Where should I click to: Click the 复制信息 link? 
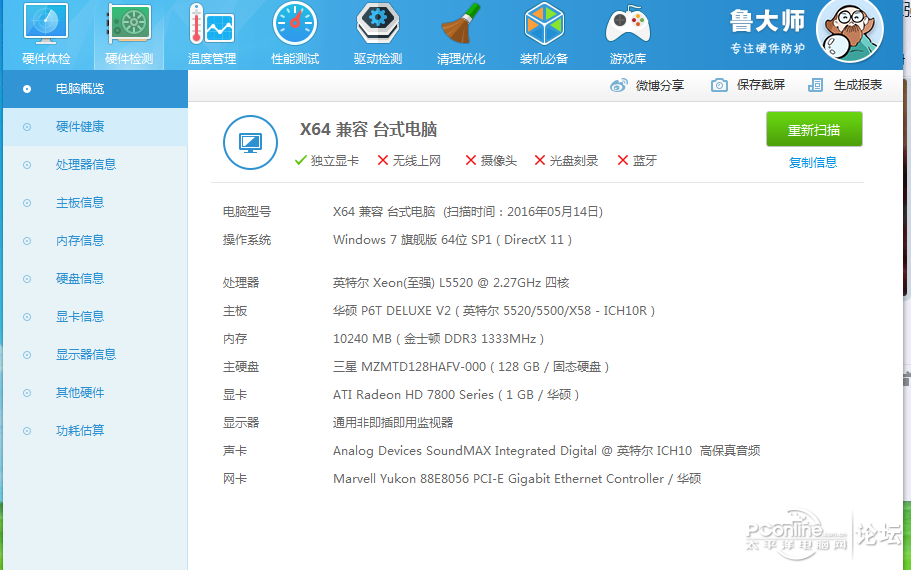[813, 163]
